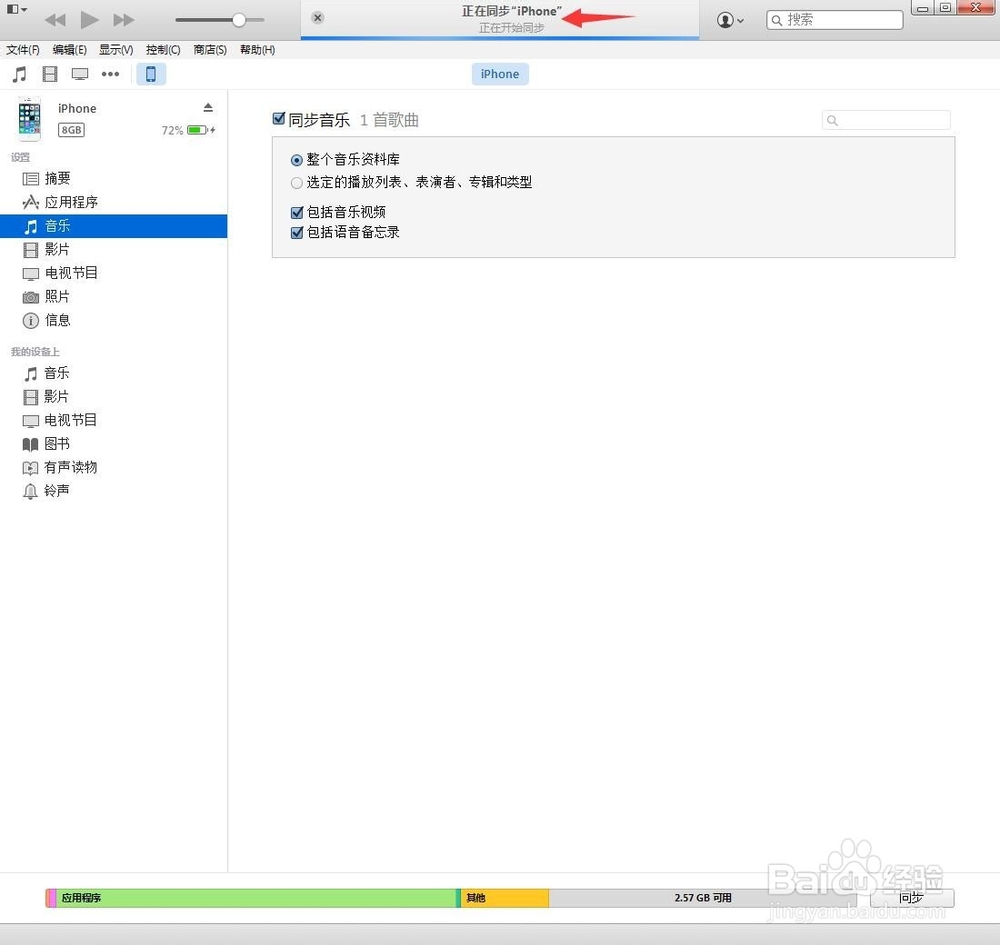Click the 2.57 GB 可用 storage segment
The height and width of the screenshot is (945, 1000).
click(703, 898)
